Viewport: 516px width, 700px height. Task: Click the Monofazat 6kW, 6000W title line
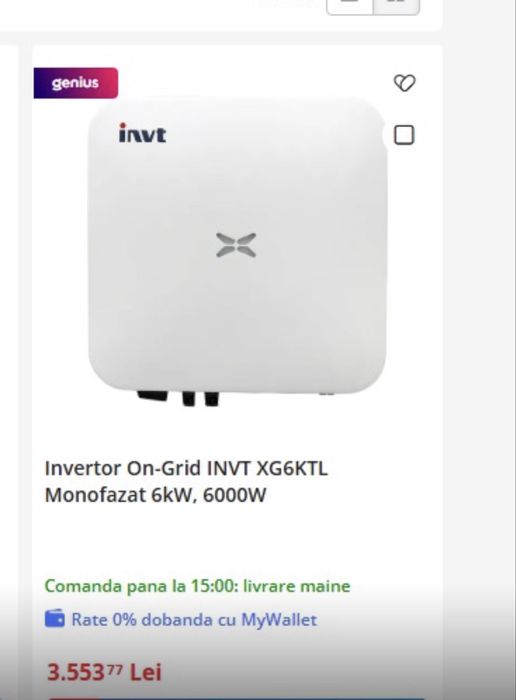tap(155, 495)
